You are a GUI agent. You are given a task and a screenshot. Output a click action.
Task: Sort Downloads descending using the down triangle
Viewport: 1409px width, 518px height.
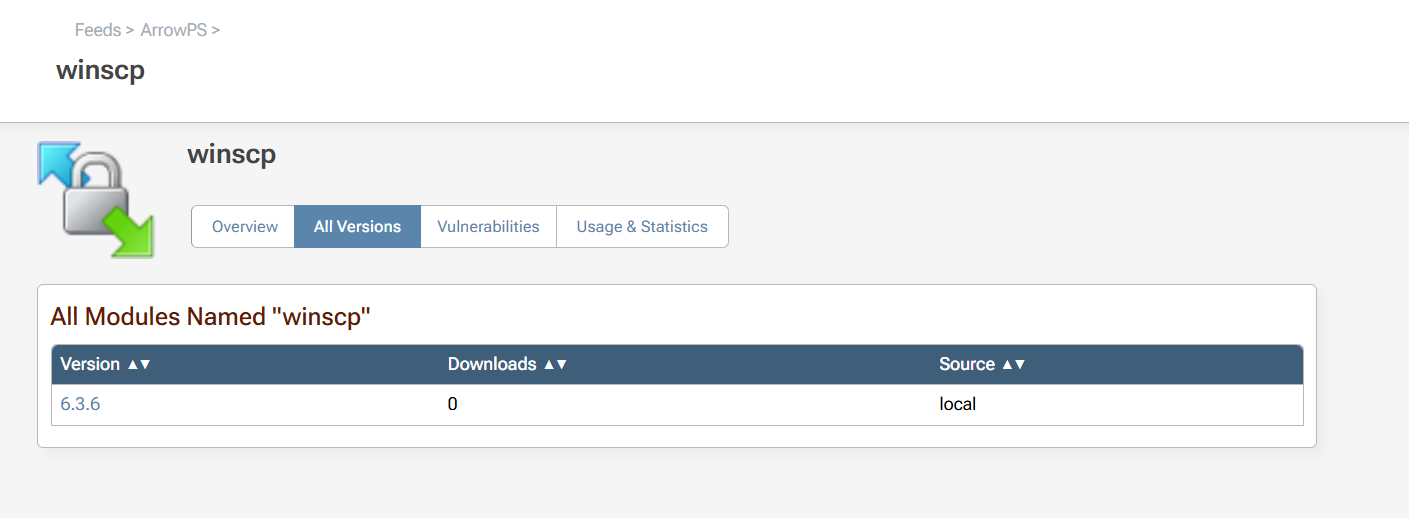click(561, 365)
